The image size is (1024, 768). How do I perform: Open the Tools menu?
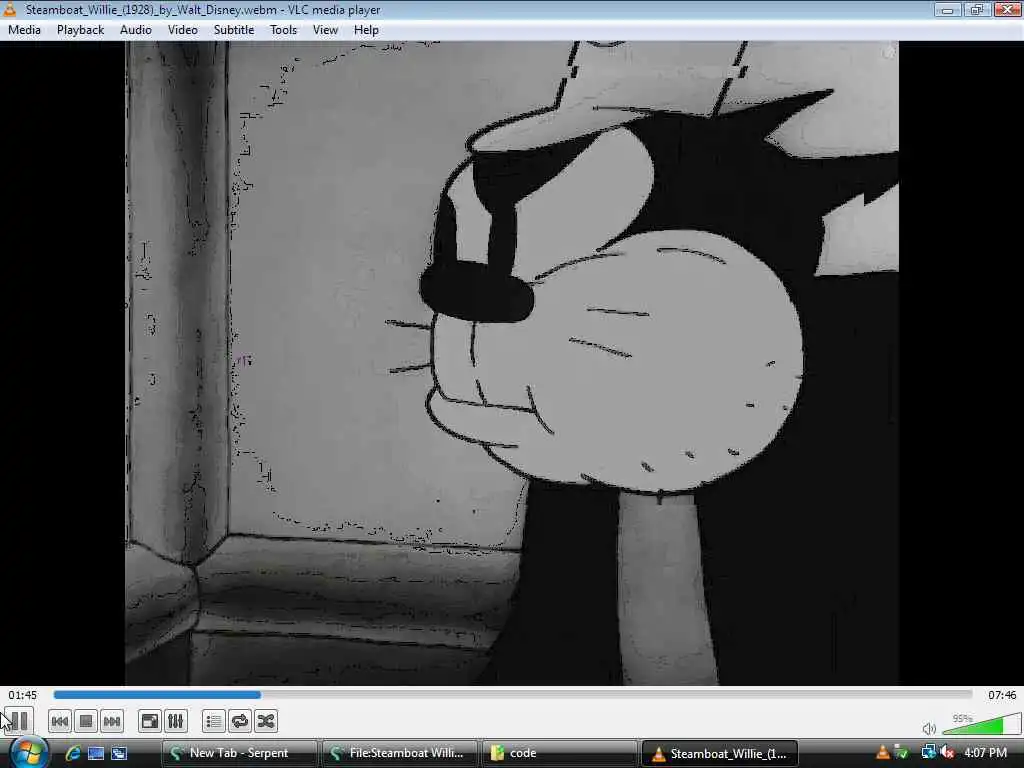(x=283, y=30)
